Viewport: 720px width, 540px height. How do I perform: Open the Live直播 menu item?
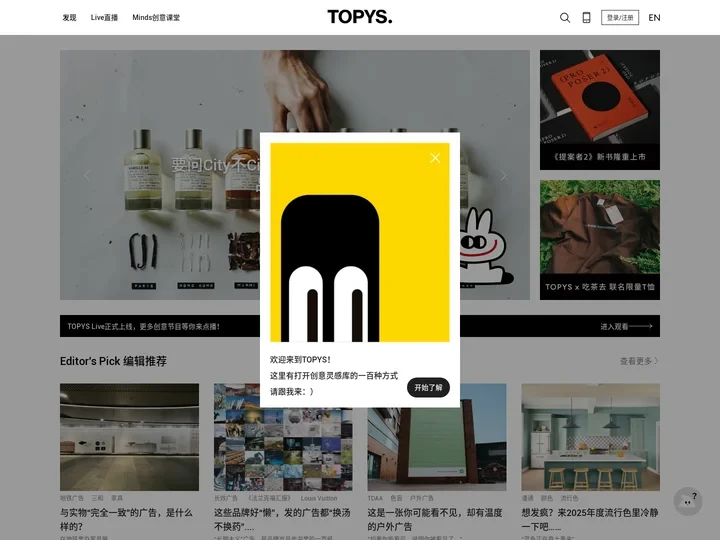coord(104,17)
